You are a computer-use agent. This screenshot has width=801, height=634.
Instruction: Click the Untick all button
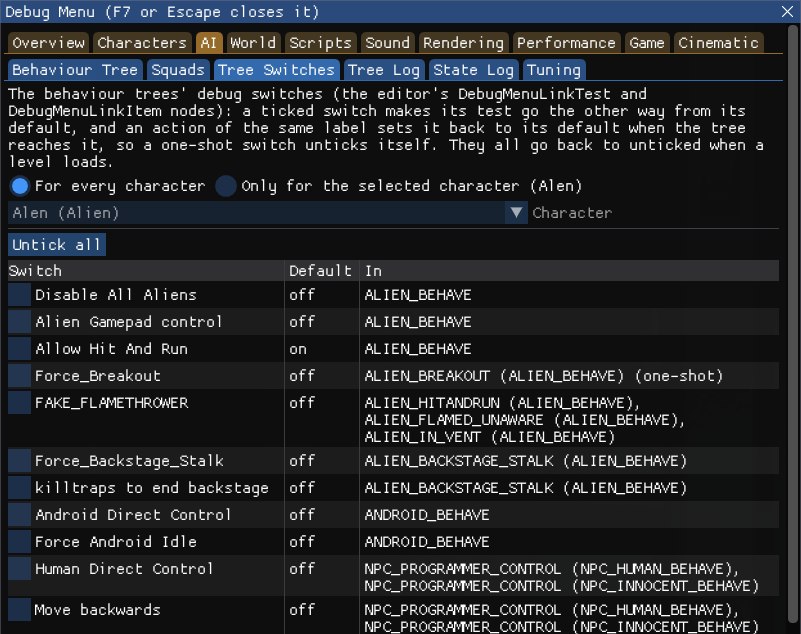point(57,245)
